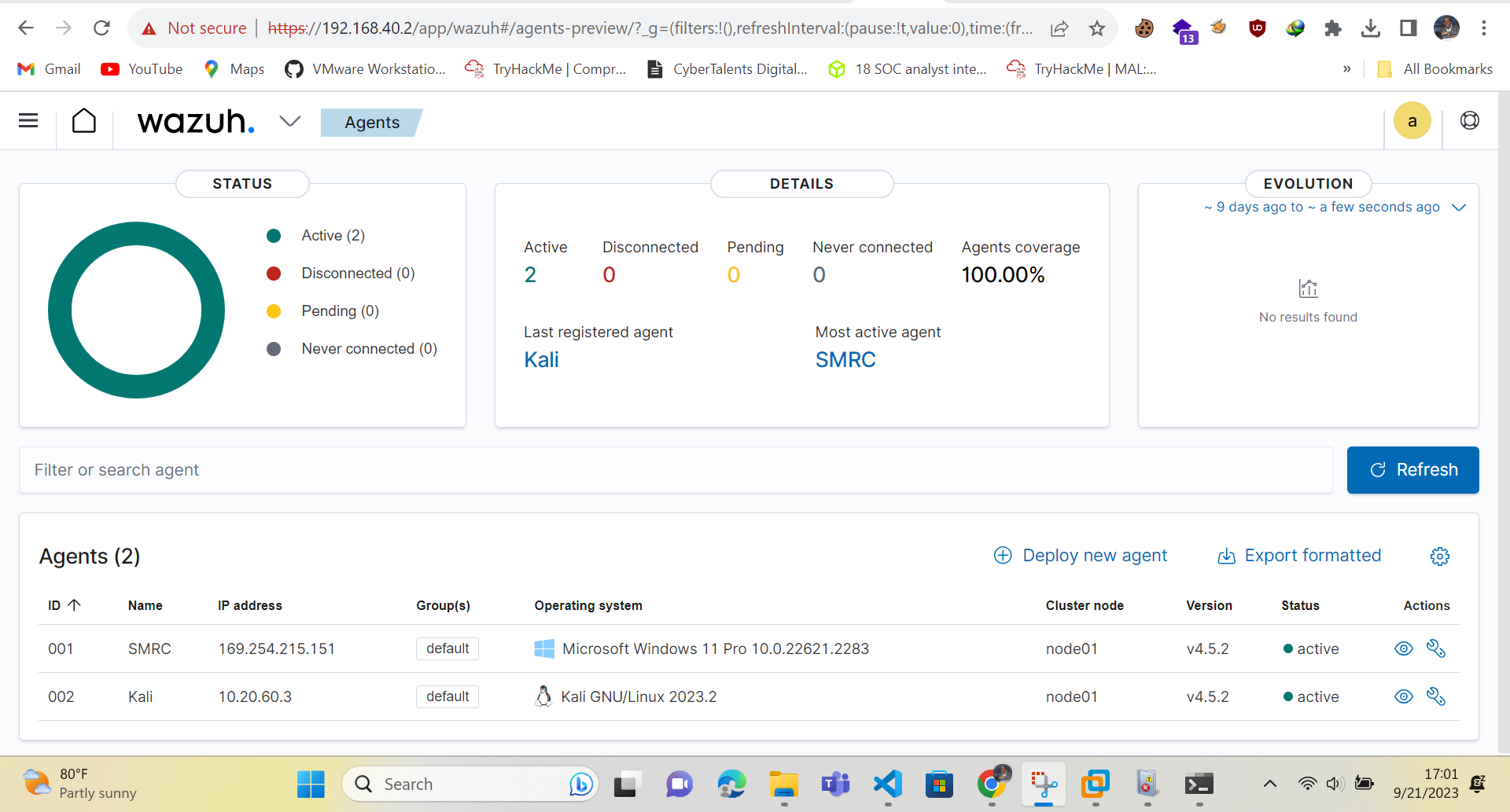
Task: Toggle the browser side panel
Action: click(1408, 29)
